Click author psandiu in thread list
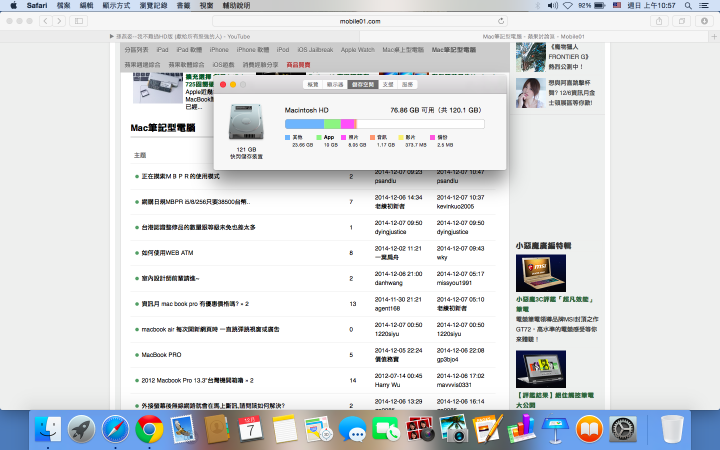720x450 pixels. point(385,181)
